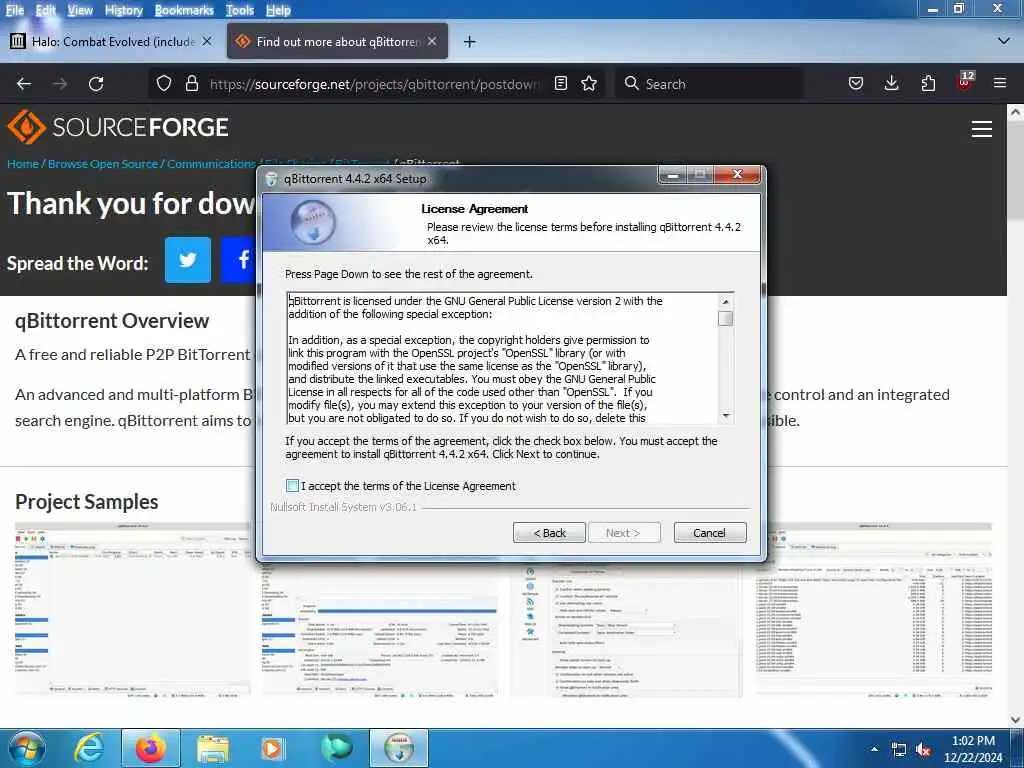Open the taskbar clock showing 1:02 PM
This screenshot has height=768, width=1024.
click(x=973, y=749)
